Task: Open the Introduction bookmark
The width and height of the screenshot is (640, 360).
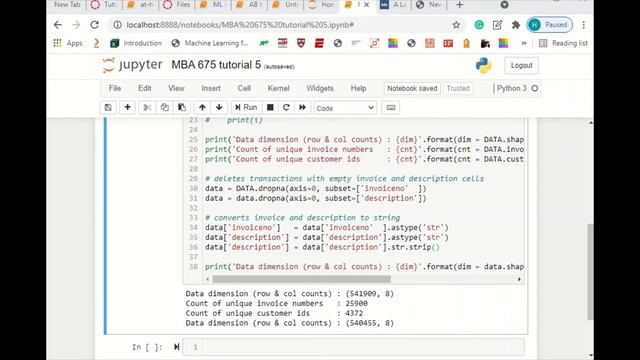Action: click(136, 43)
